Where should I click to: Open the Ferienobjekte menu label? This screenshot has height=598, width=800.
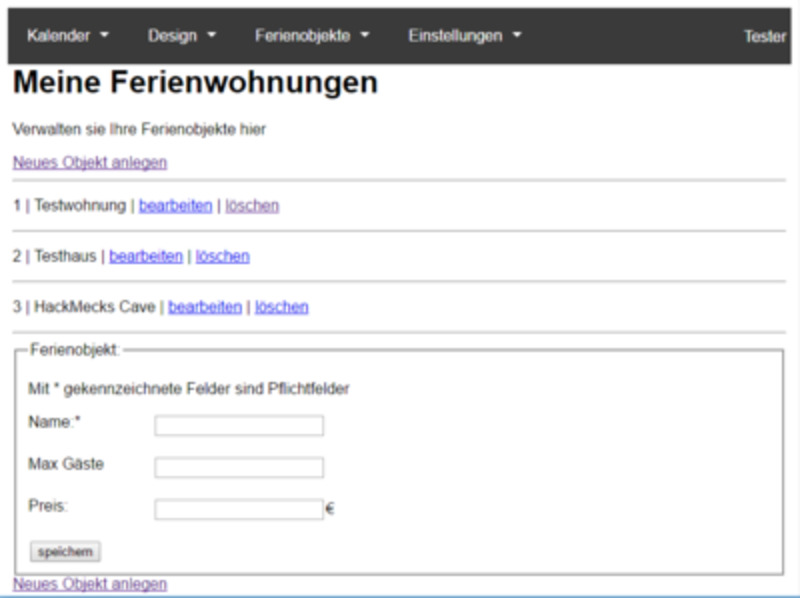coord(302,36)
